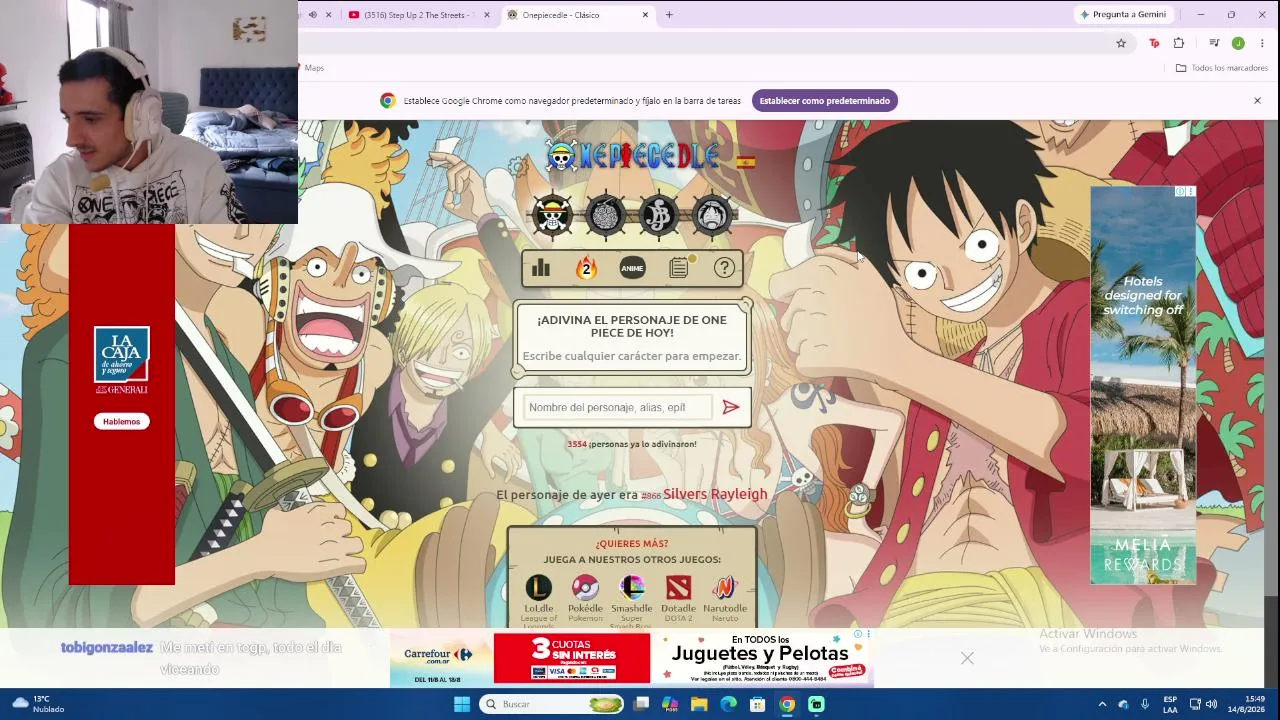Viewport: 1280px width, 720px height.
Task: Open the Chrome three-dot menu
Action: click(x=1262, y=43)
